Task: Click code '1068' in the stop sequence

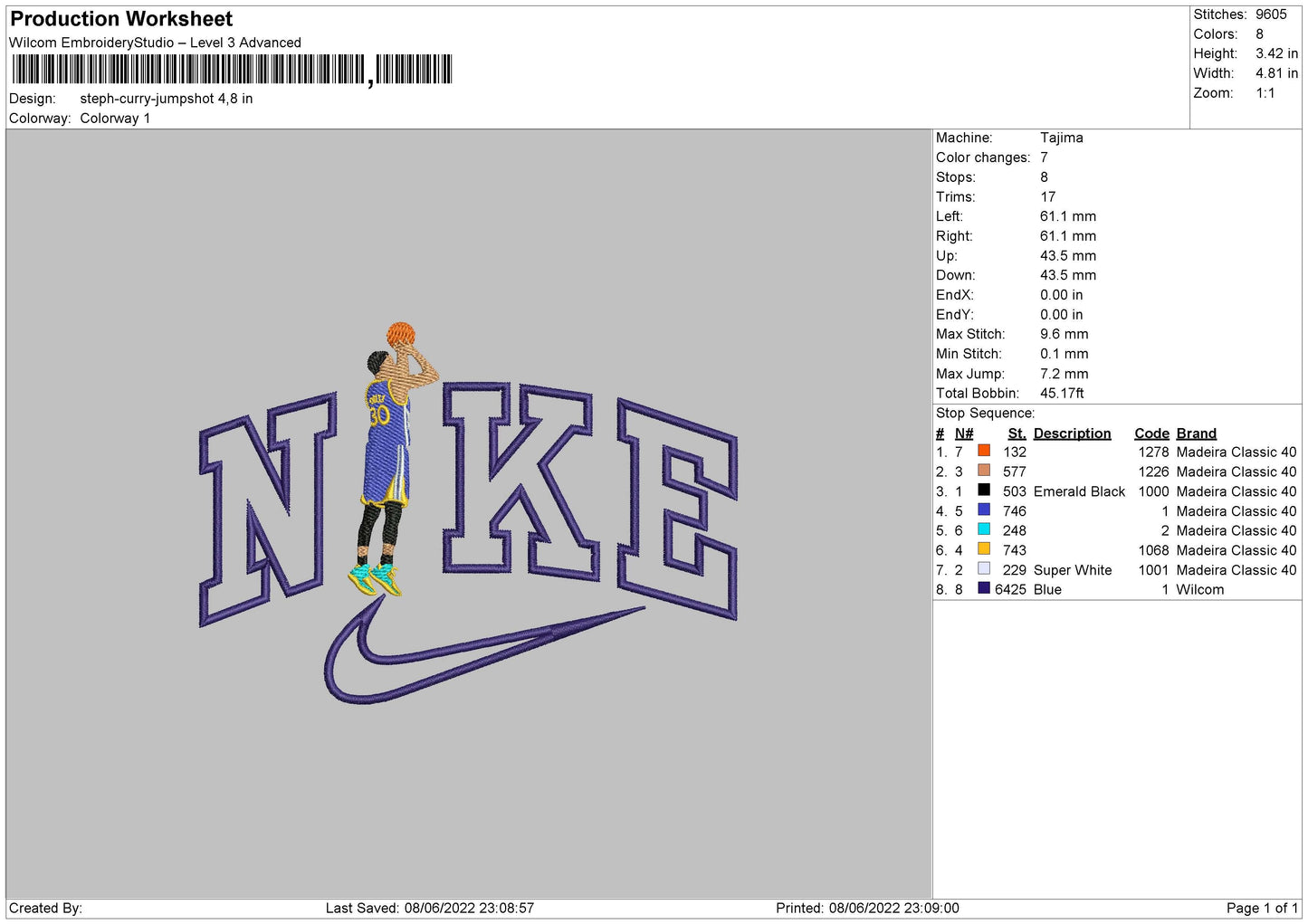Action: click(x=1153, y=550)
